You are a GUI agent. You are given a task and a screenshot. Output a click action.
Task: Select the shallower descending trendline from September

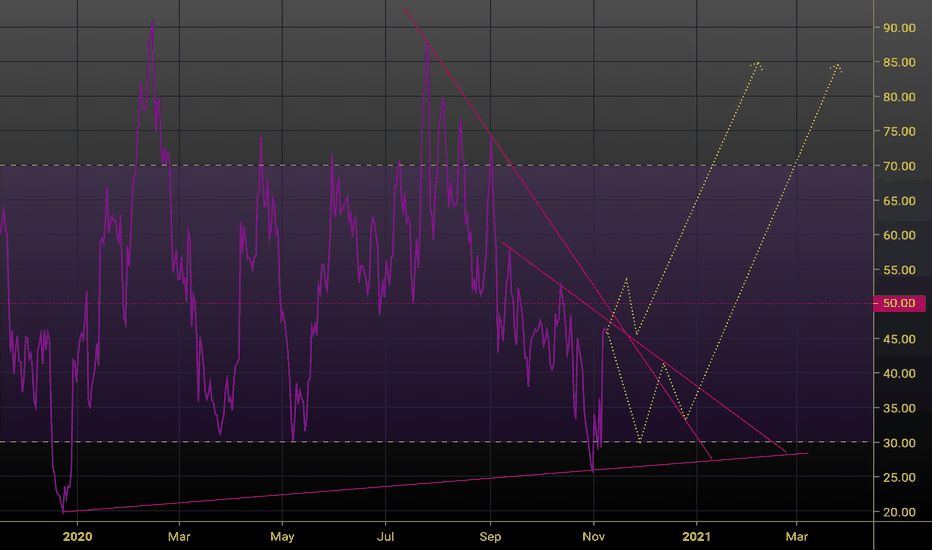click(x=645, y=348)
